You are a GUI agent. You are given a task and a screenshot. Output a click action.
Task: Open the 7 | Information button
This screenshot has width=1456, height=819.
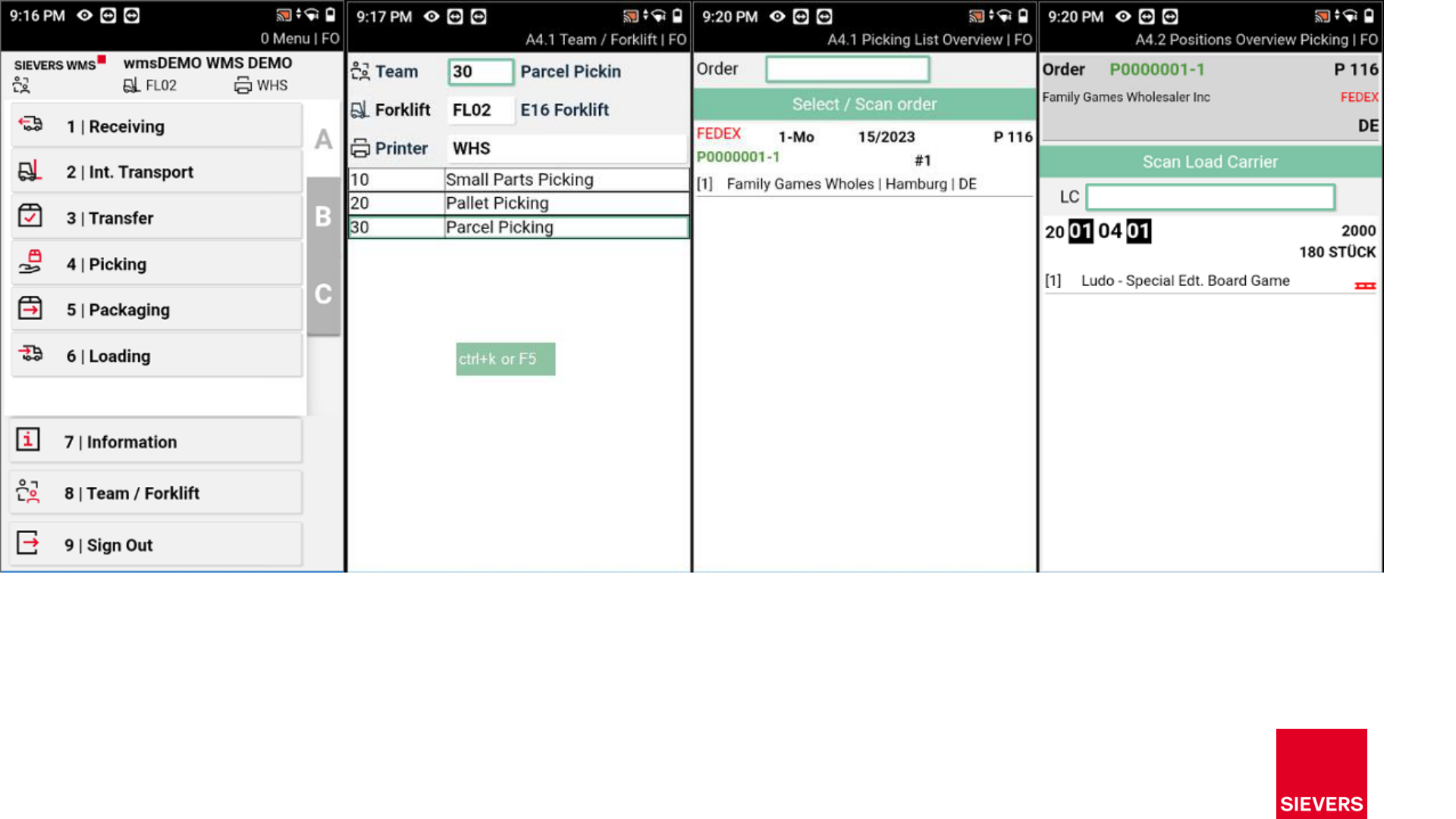pos(156,441)
